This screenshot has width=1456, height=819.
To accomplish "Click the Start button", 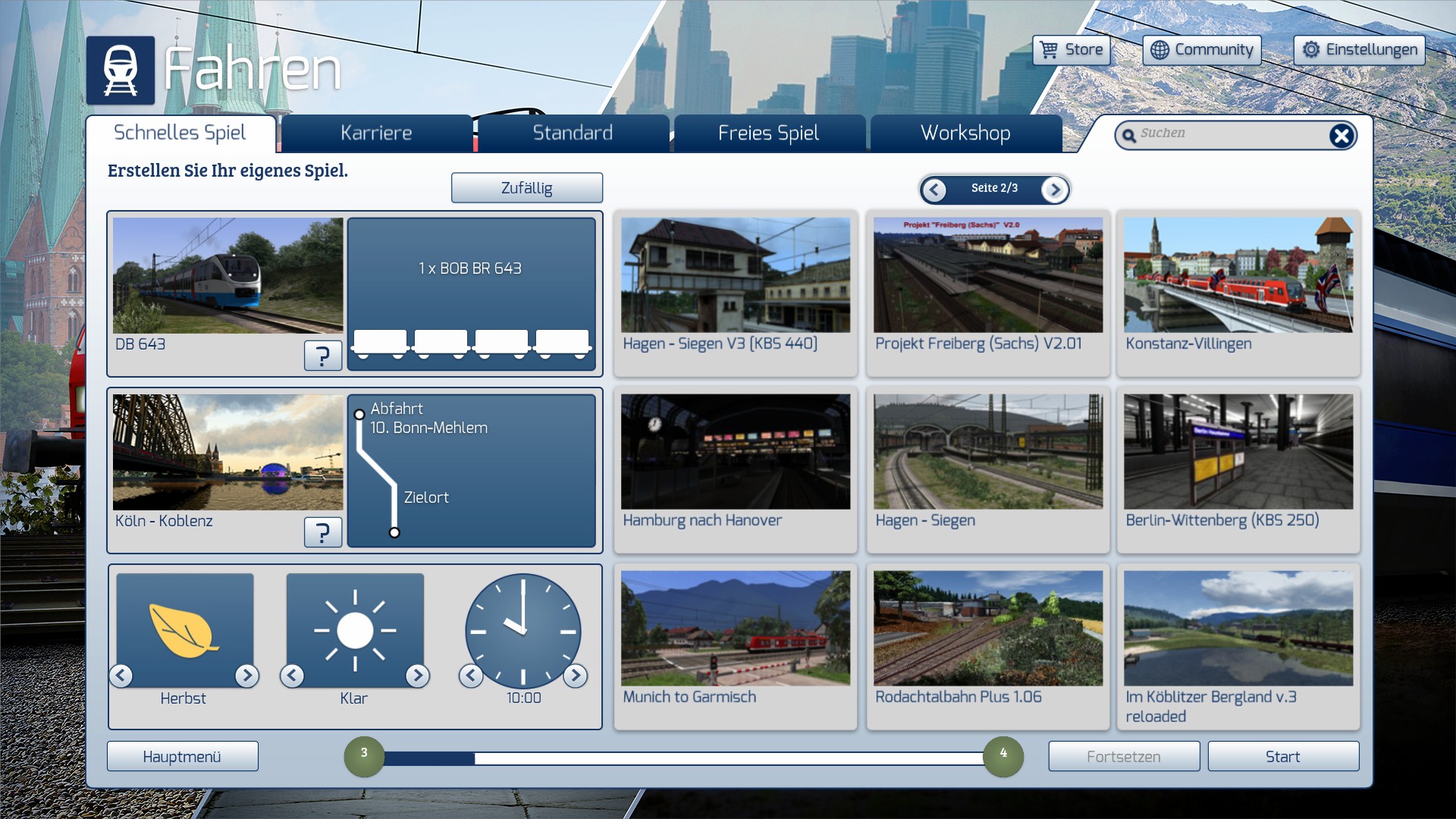I will 1282,756.
